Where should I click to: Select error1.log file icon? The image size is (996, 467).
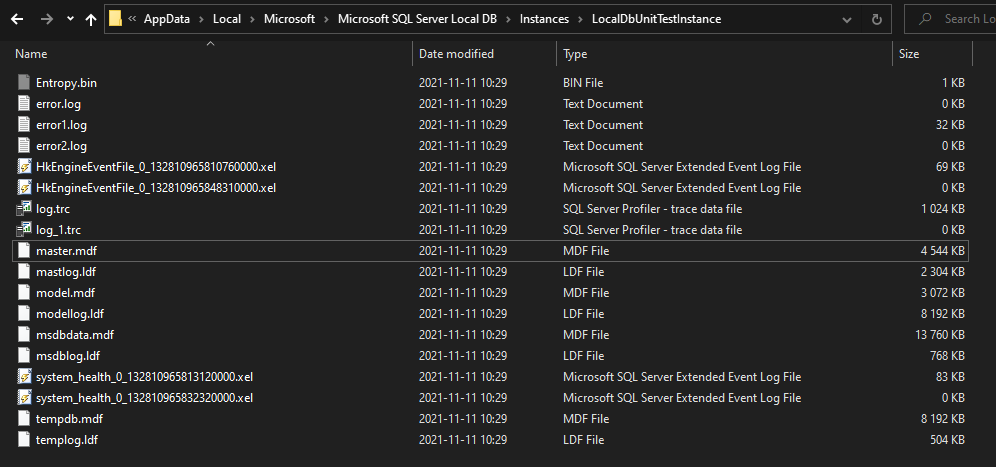24,125
